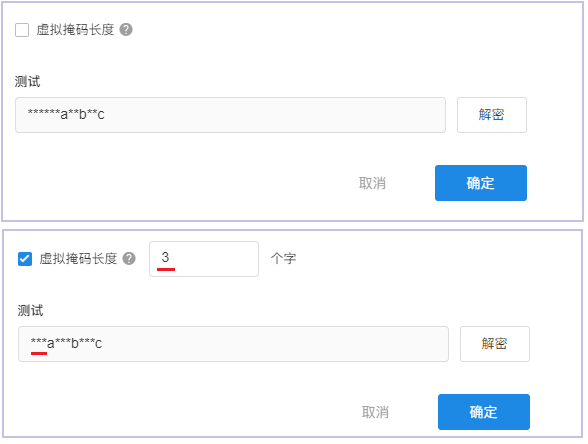Focus test field containing ******a**b**c
This screenshot has width=588, height=444.
click(230, 115)
